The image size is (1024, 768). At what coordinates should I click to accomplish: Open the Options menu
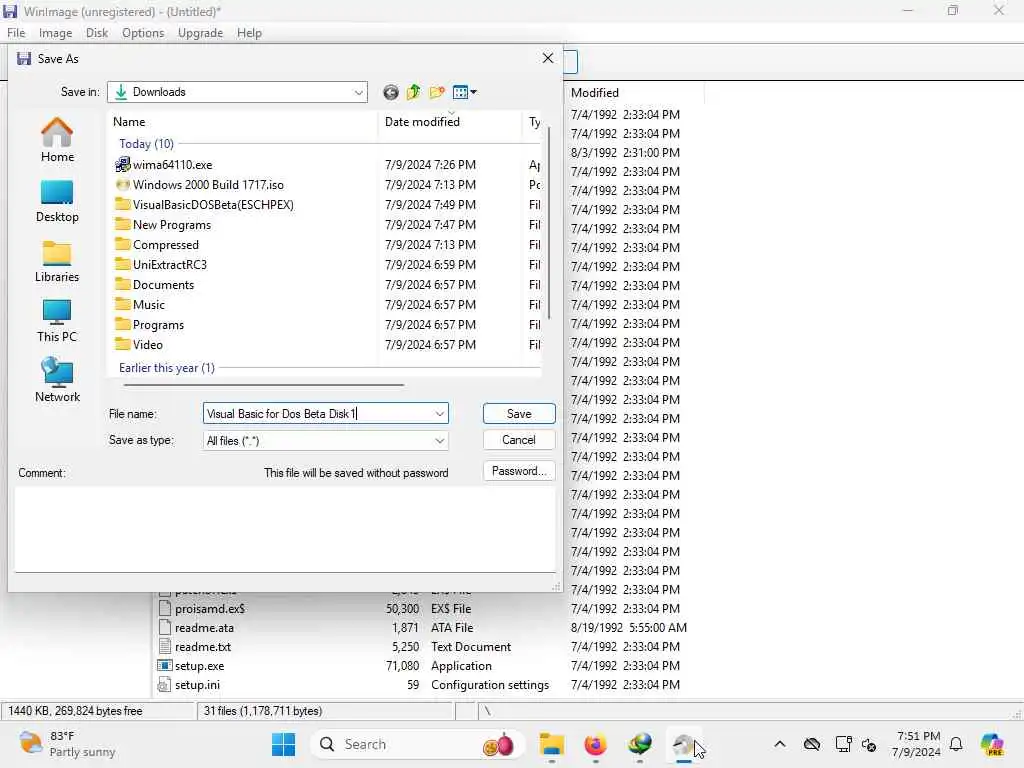(x=143, y=33)
